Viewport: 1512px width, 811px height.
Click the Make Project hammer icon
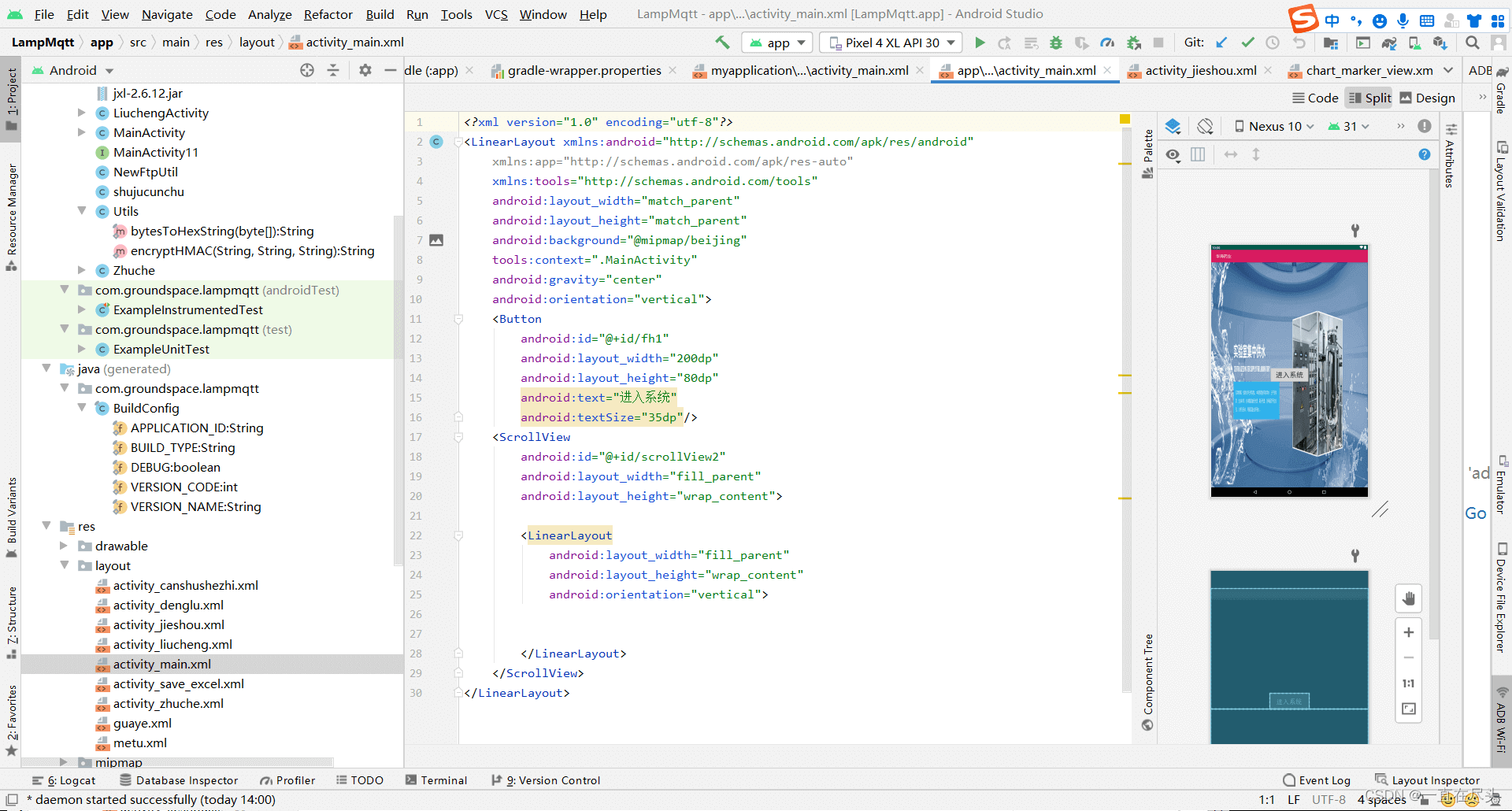click(x=722, y=43)
